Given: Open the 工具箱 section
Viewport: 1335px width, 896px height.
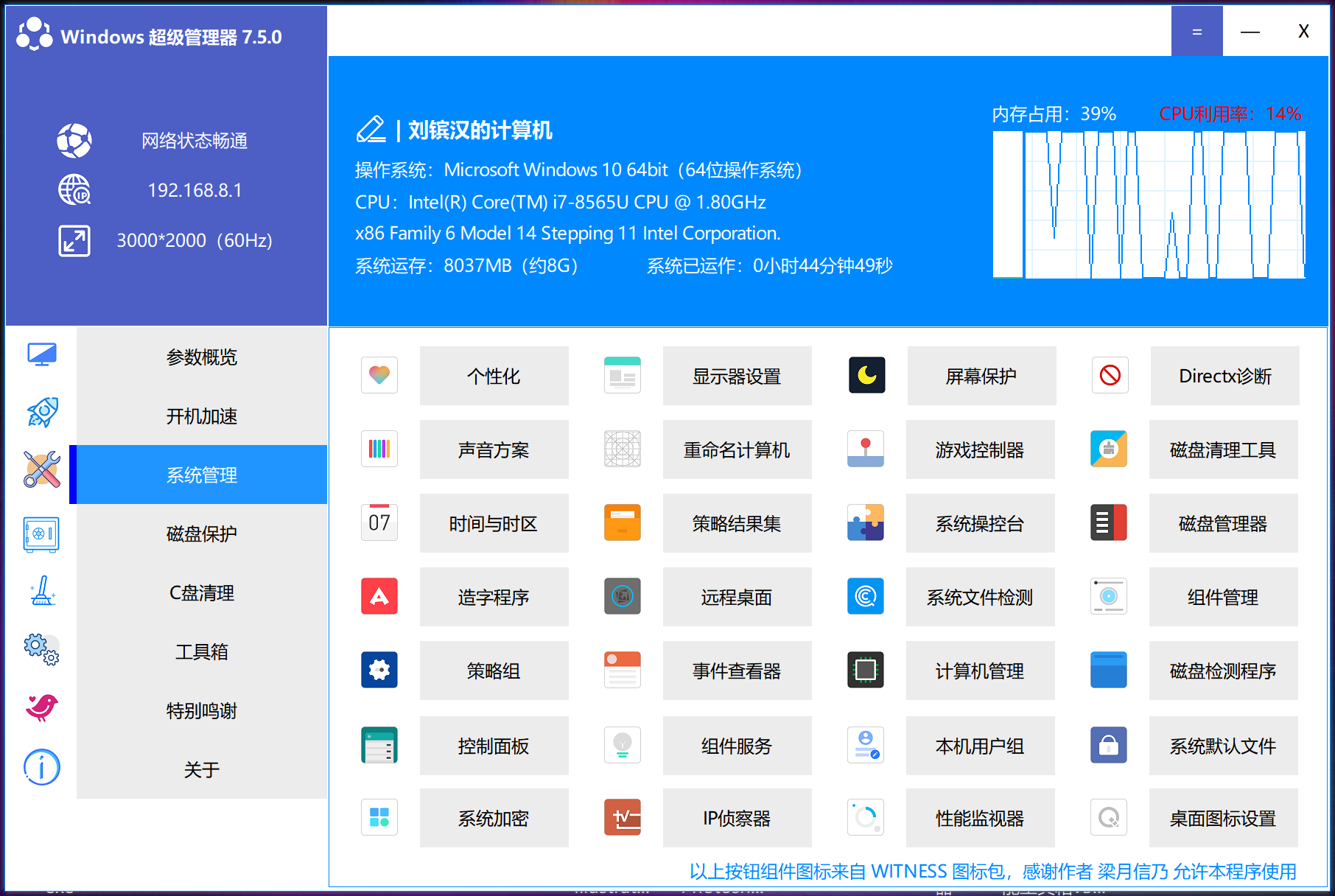Looking at the screenshot, I should click(202, 651).
